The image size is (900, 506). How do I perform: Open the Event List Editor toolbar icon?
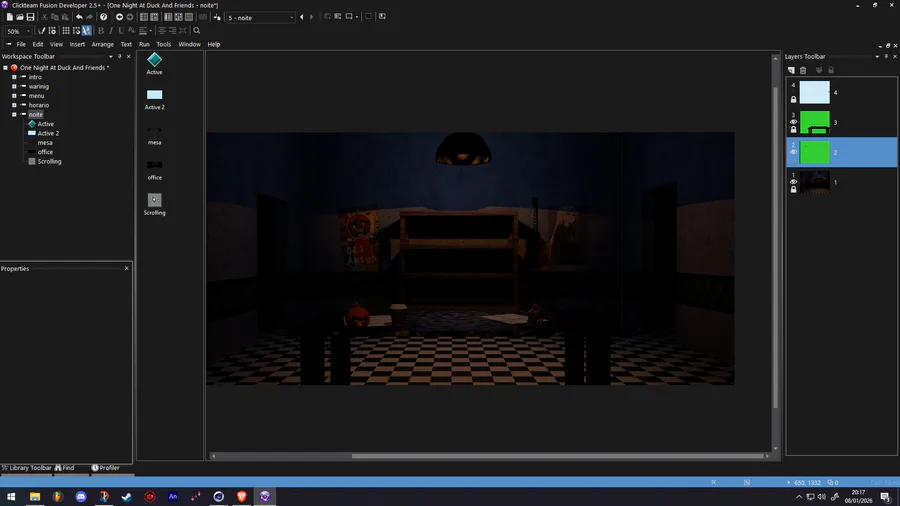click(179, 17)
